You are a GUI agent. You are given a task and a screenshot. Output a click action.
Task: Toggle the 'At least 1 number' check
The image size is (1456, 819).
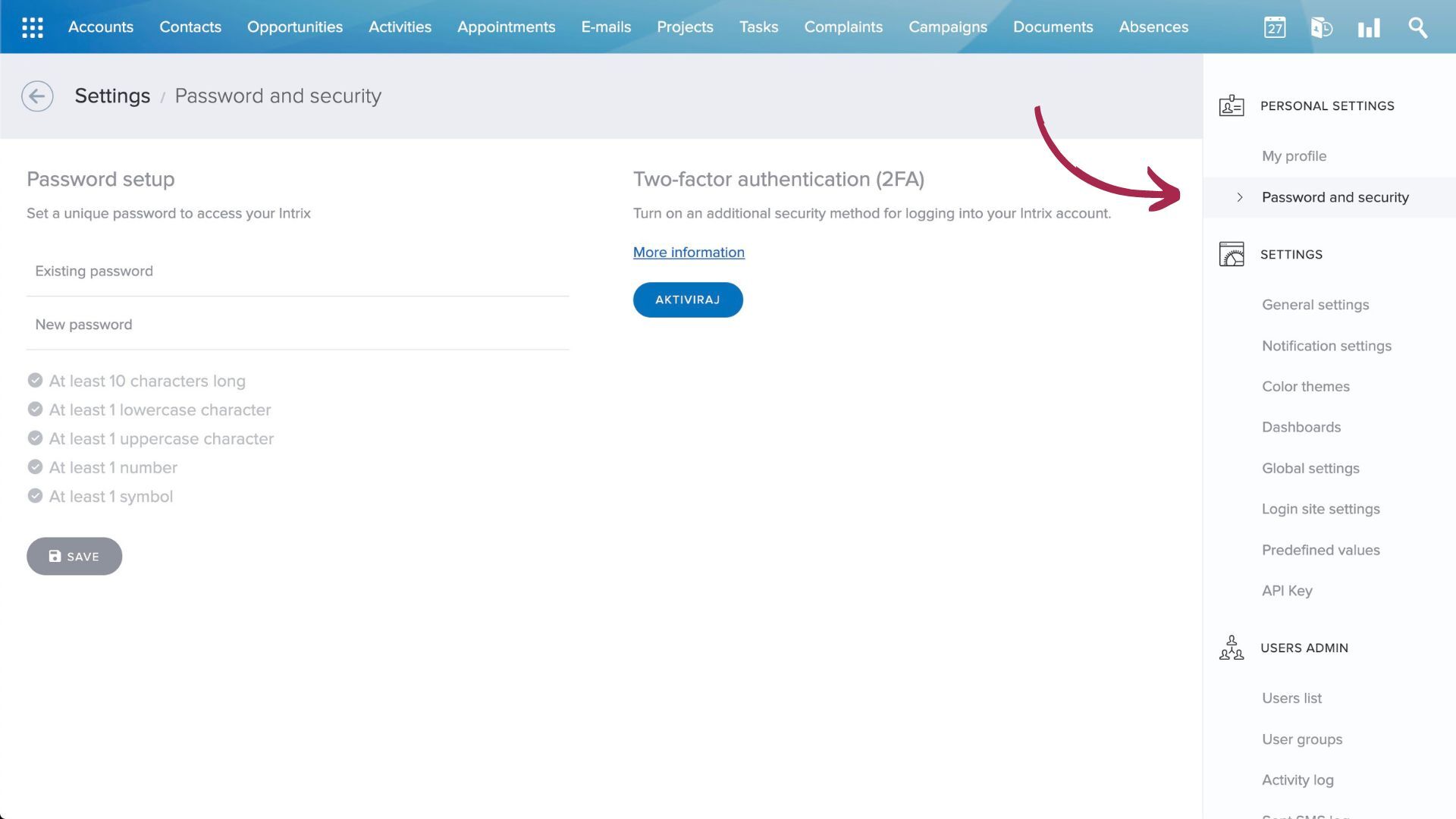(x=35, y=466)
